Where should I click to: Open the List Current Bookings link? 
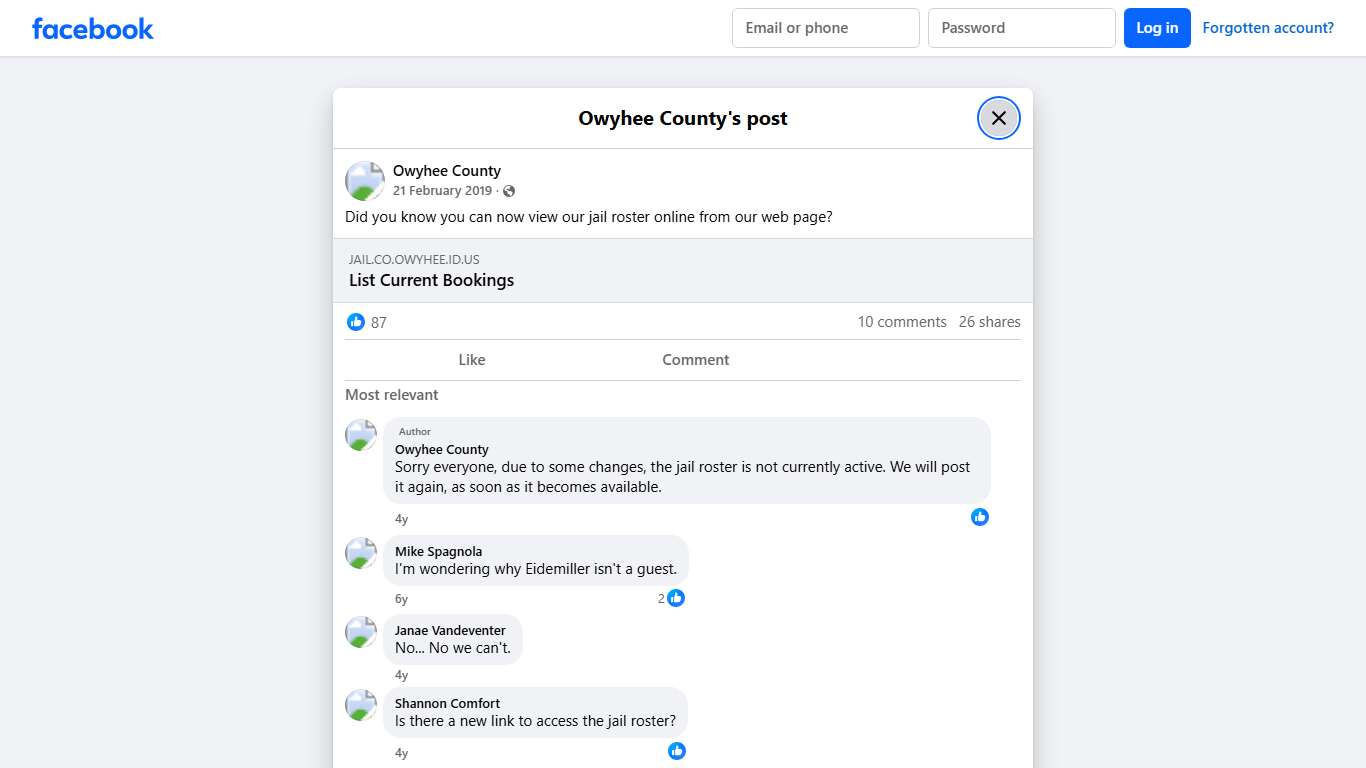click(430, 280)
